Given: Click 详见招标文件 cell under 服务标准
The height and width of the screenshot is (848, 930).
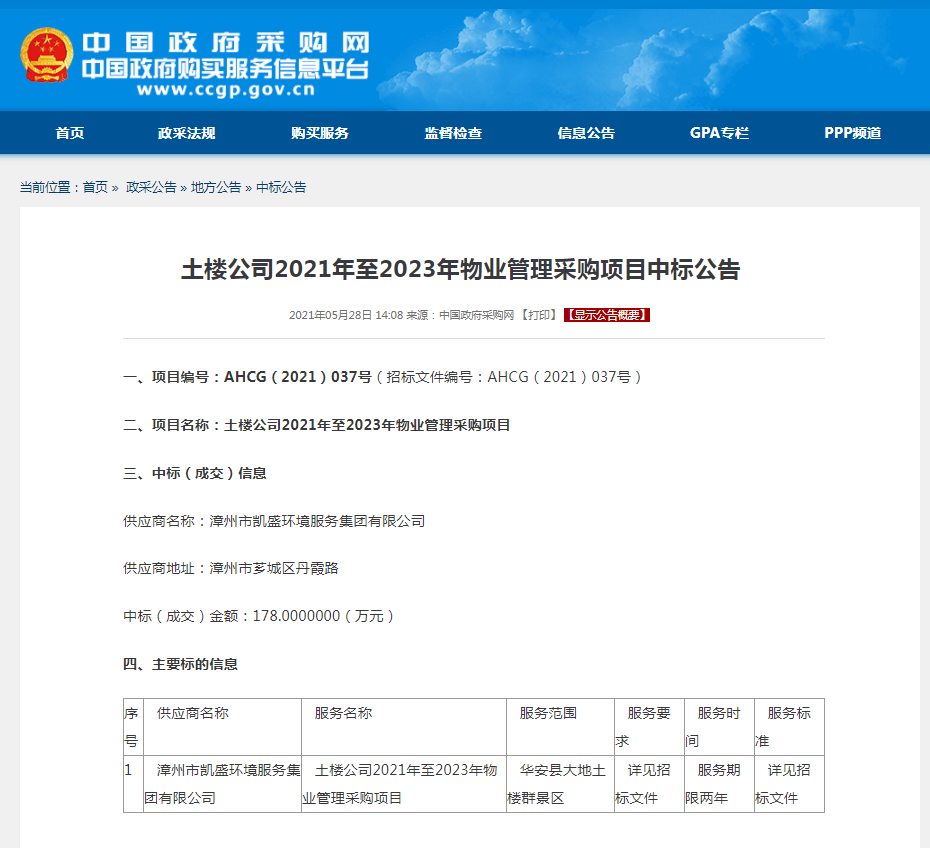Looking at the screenshot, I should click(789, 784).
